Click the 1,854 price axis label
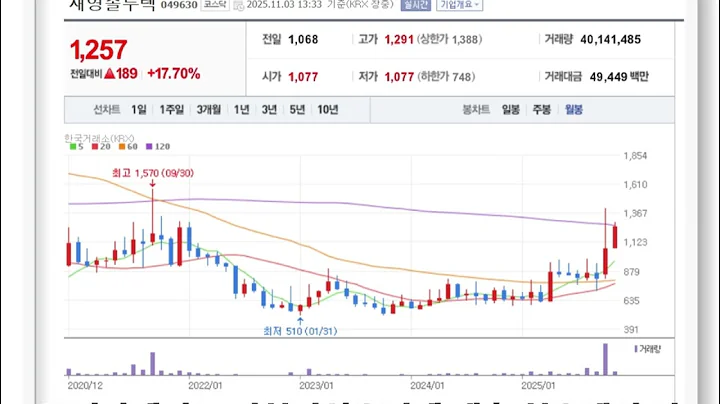The image size is (720, 404). click(635, 156)
